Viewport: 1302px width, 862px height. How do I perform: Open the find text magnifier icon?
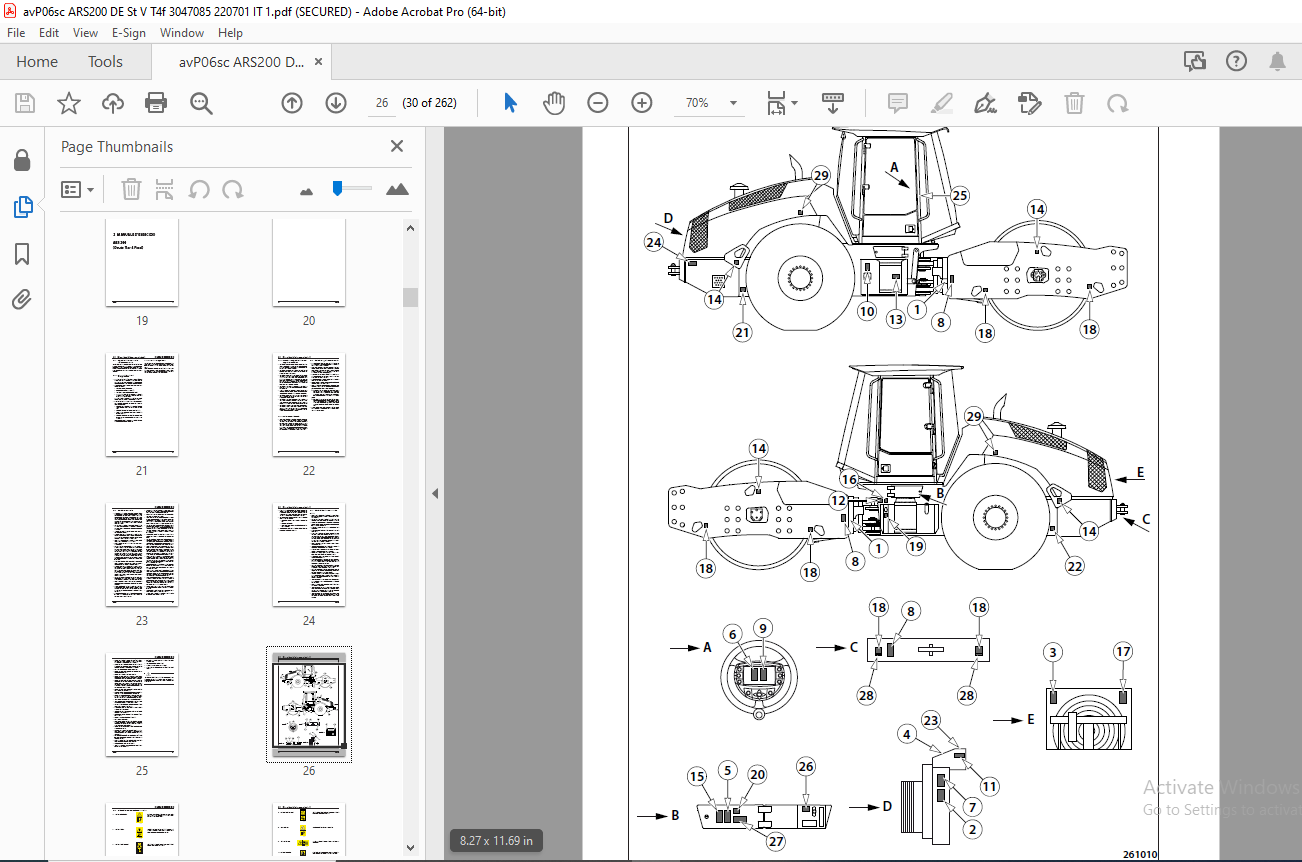(201, 103)
